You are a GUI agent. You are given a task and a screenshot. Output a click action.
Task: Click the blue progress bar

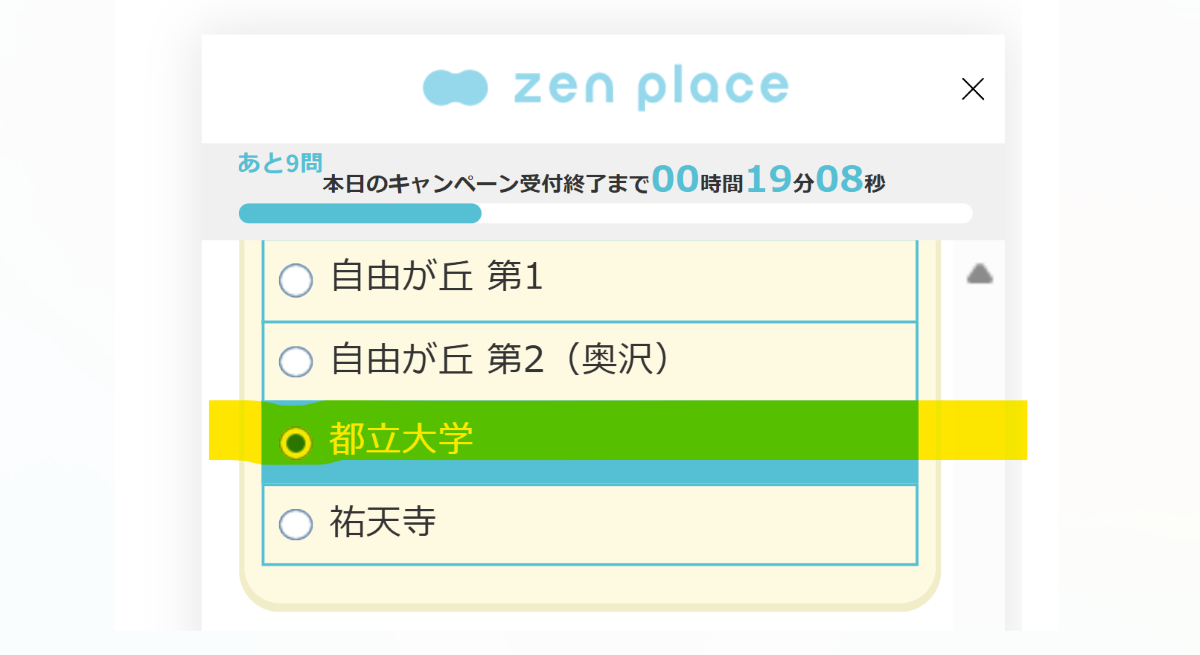pyautogui.click(x=360, y=213)
